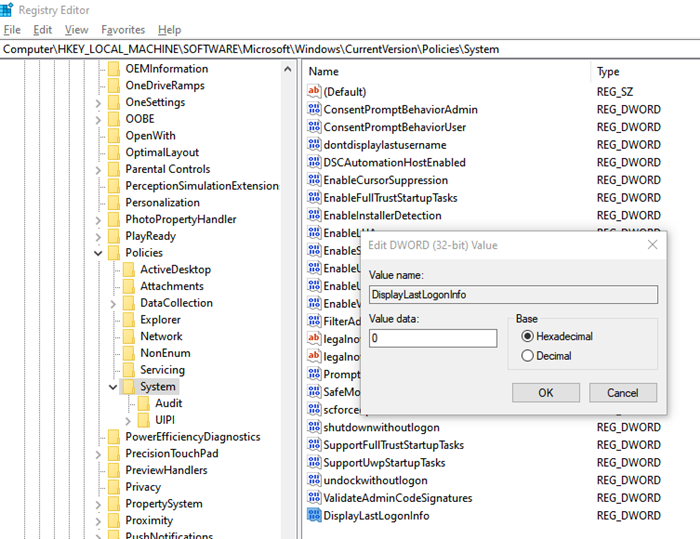This screenshot has height=539, width=700.
Task: Expand the PhotoPropertyHandler key
Action: pyautogui.click(x=98, y=220)
